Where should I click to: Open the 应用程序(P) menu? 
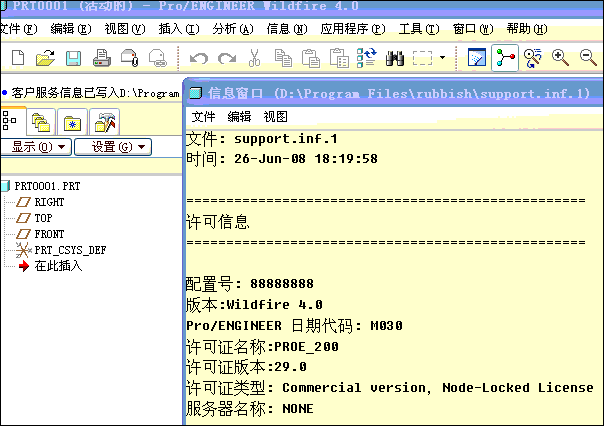coord(353,29)
